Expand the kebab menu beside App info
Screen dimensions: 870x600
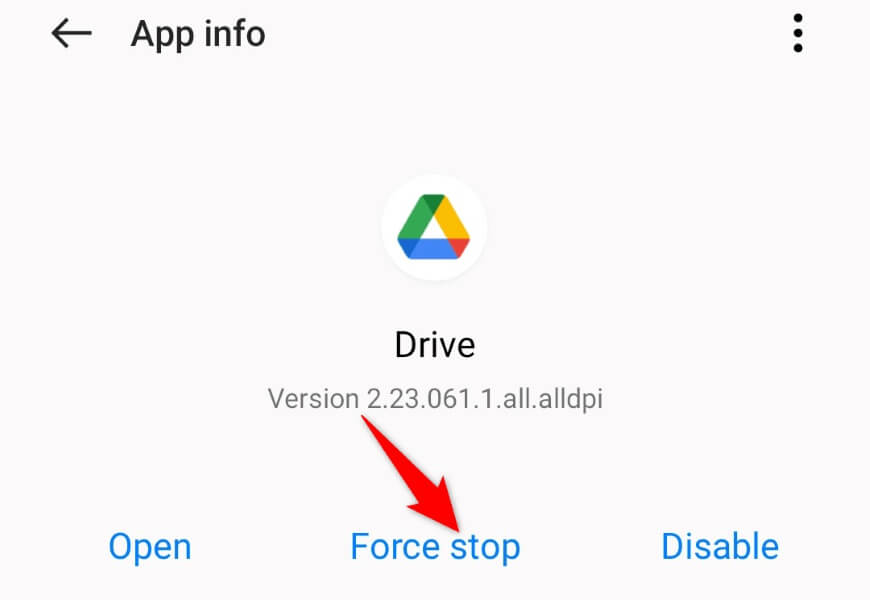click(798, 33)
